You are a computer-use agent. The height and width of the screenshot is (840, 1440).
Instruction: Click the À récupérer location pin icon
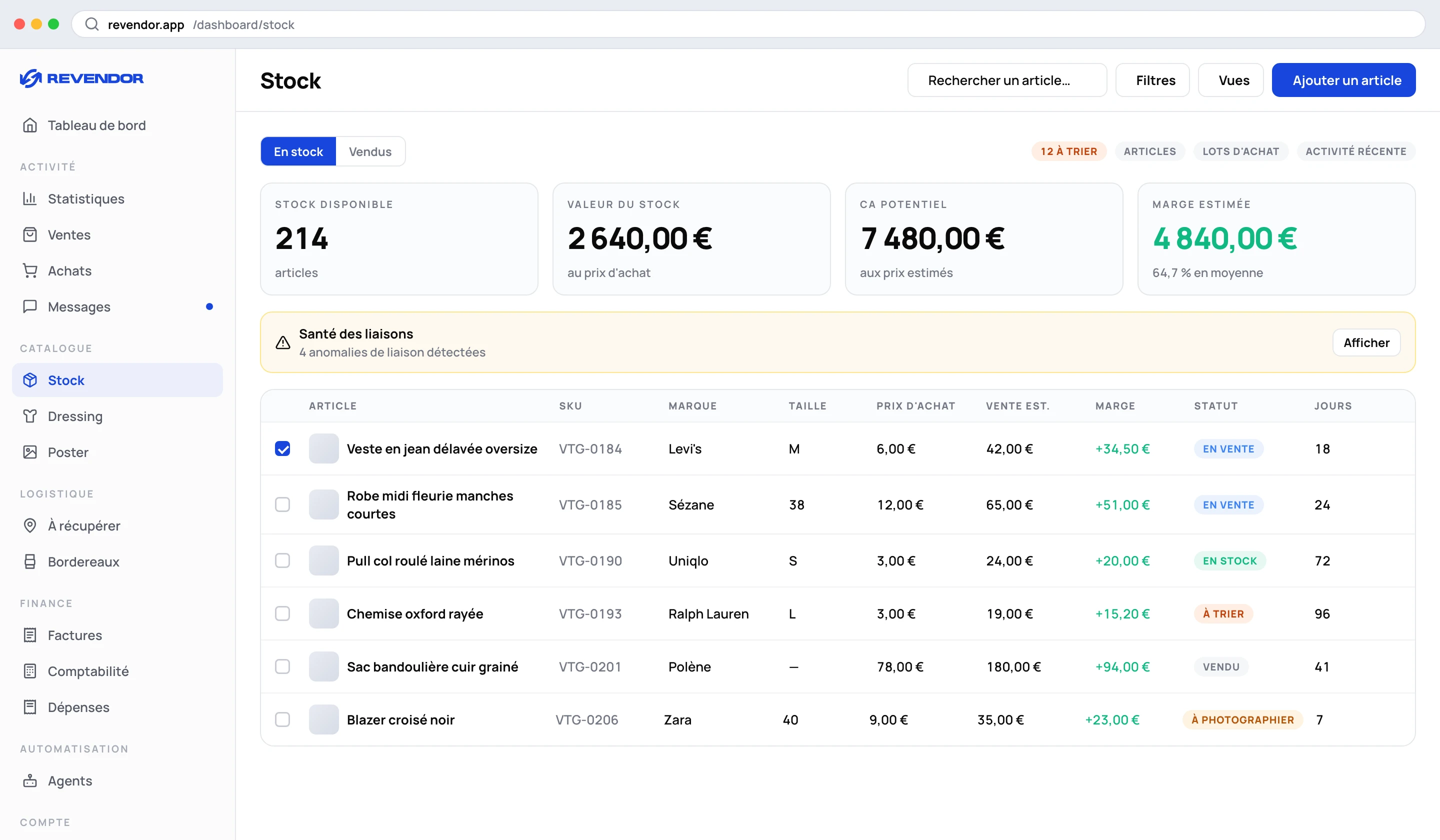[x=29, y=525]
